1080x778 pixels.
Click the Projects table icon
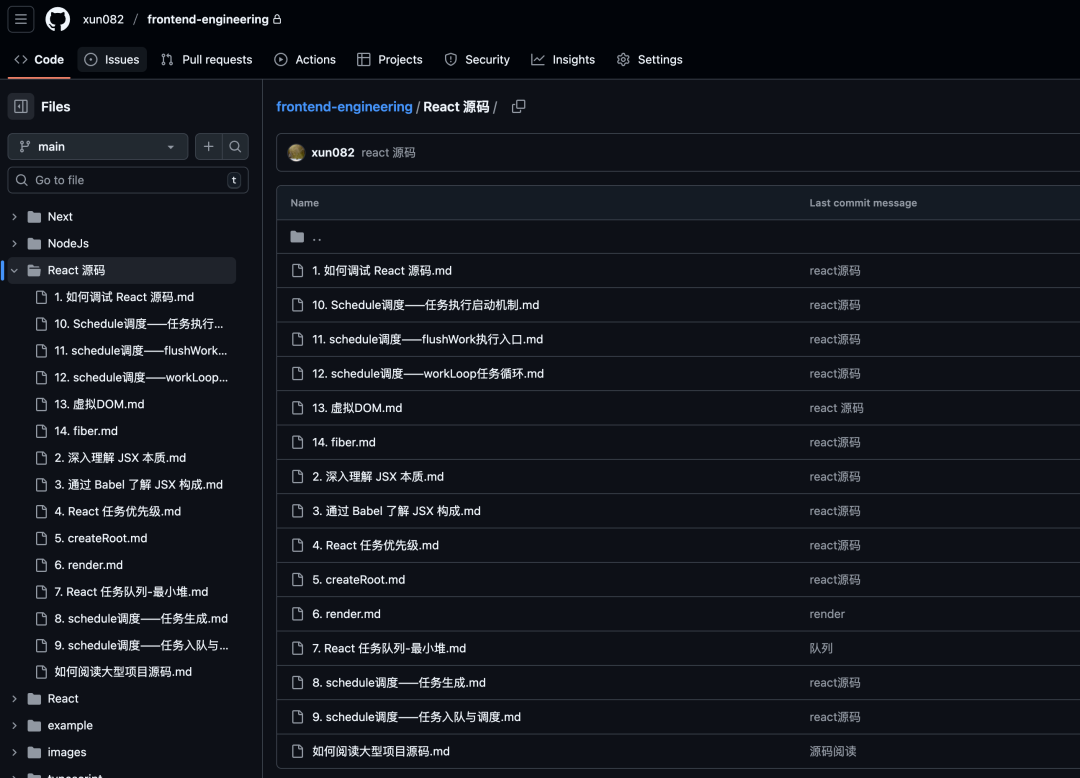(364, 60)
